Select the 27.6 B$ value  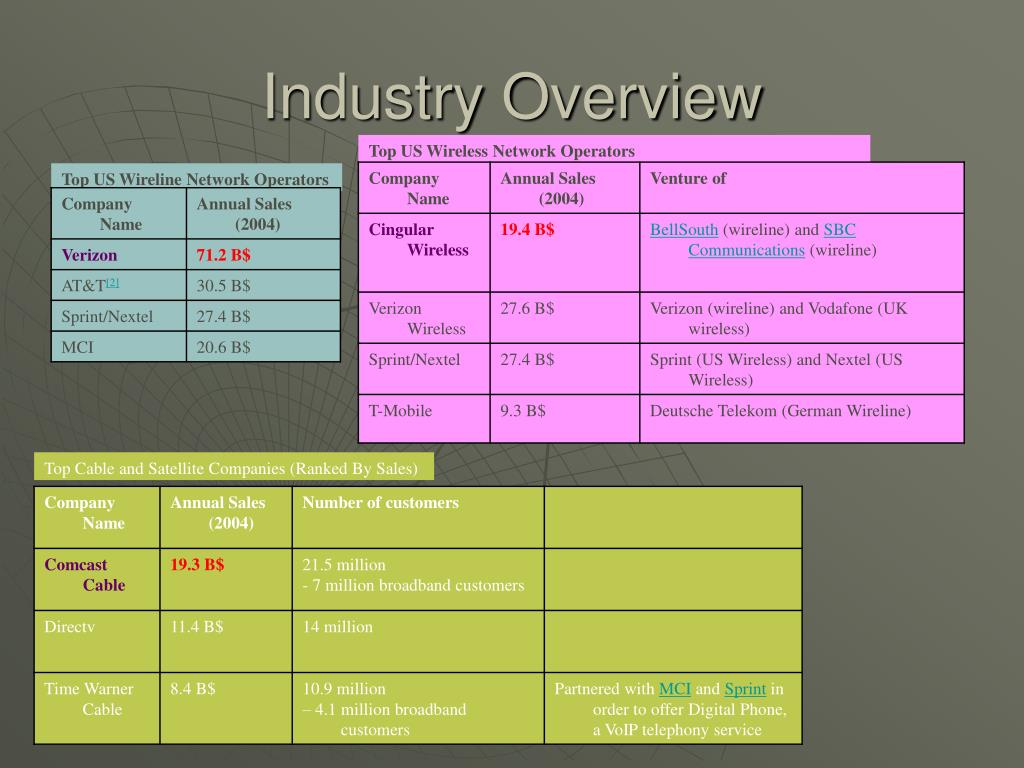pos(527,308)
